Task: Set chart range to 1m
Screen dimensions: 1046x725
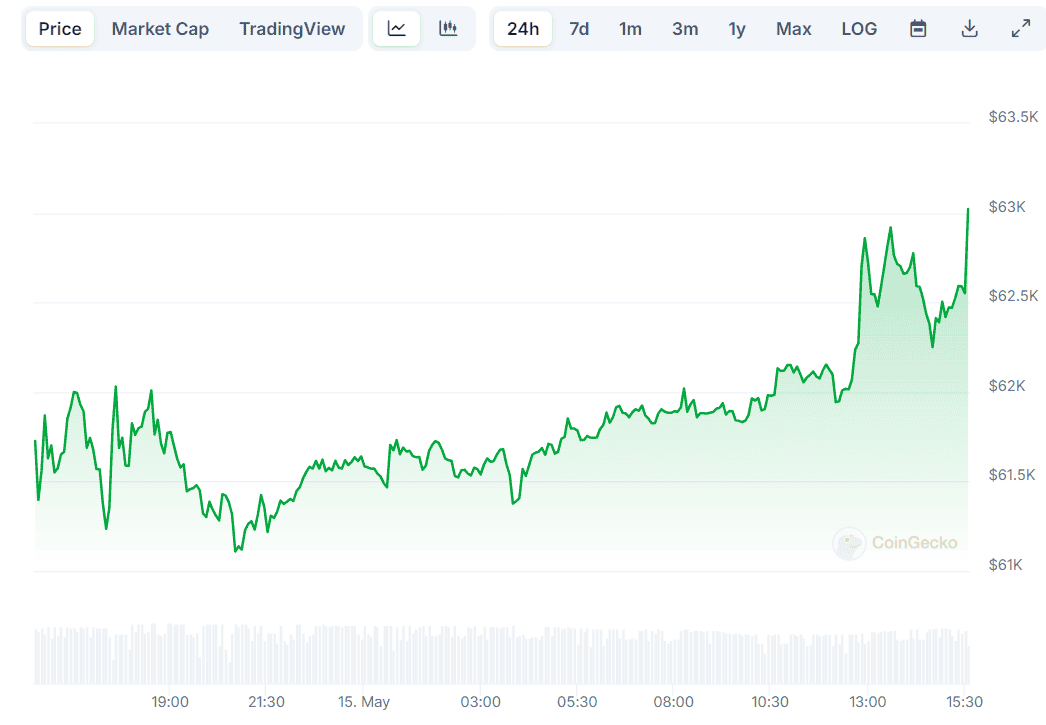Action: (630, 29)
